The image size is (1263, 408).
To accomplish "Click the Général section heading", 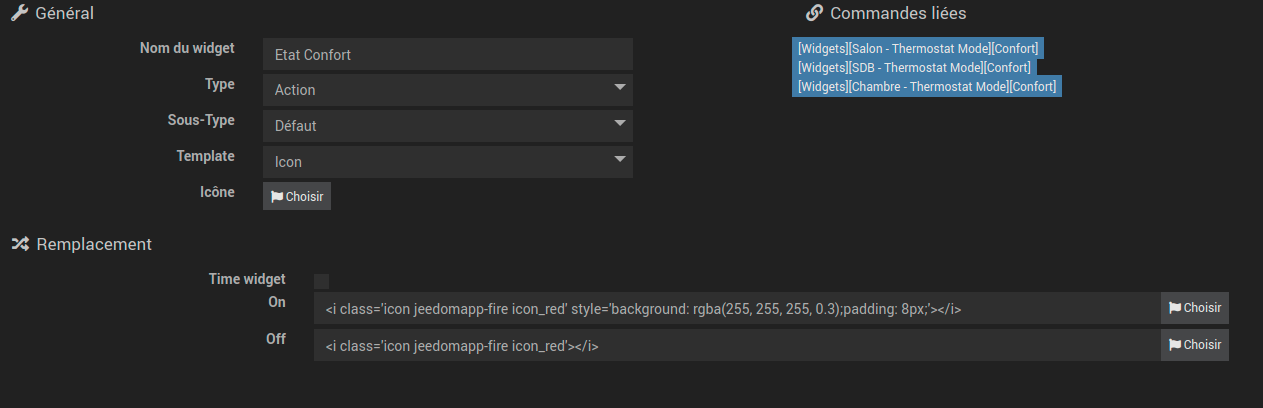I will click(66, 14).
